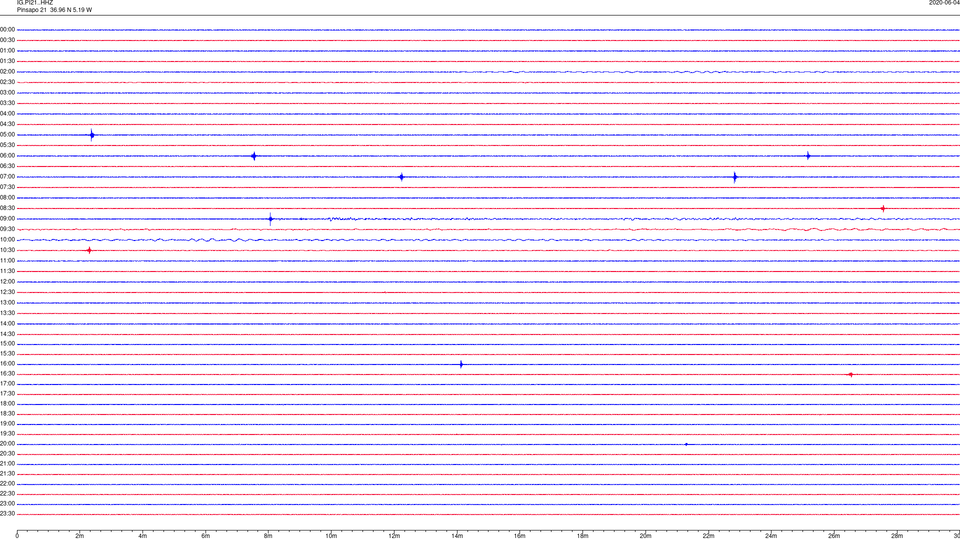Click the 06:00 trace spike near 7.5 minutes
Image resolution: width=960 pixels, height=540 pixels.
[254, 156]
